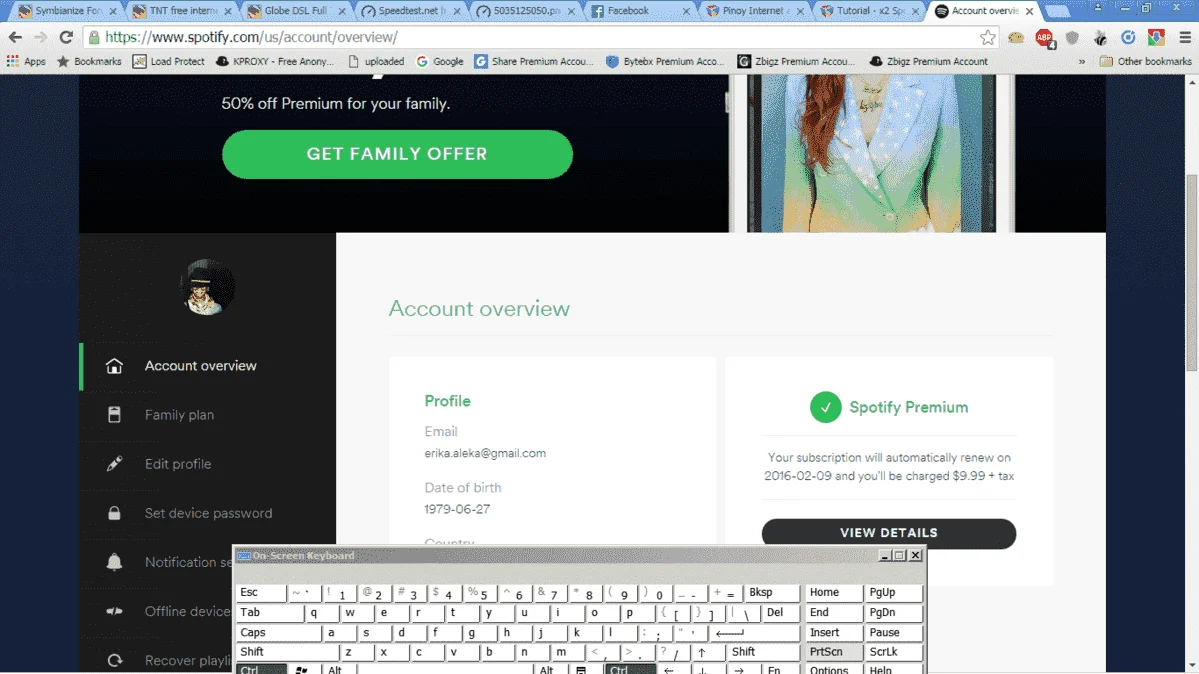Open the Bookmarks folder in the bookmarks bar
Image resolution: width=1199 pixels, height=674 pixels.
coord(89,61)
